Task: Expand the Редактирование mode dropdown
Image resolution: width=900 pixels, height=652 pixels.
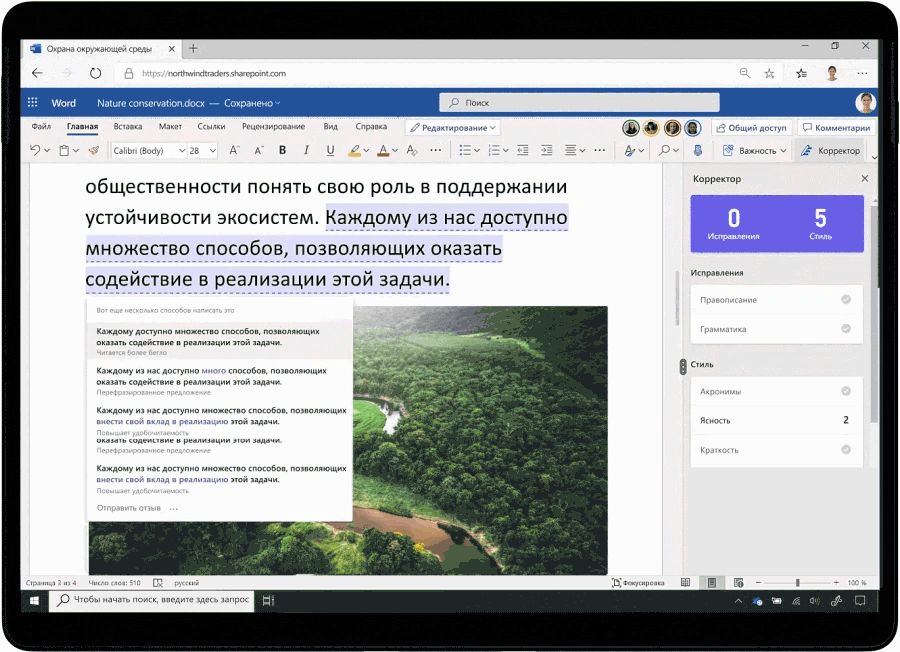Action: tap(453, 128)
